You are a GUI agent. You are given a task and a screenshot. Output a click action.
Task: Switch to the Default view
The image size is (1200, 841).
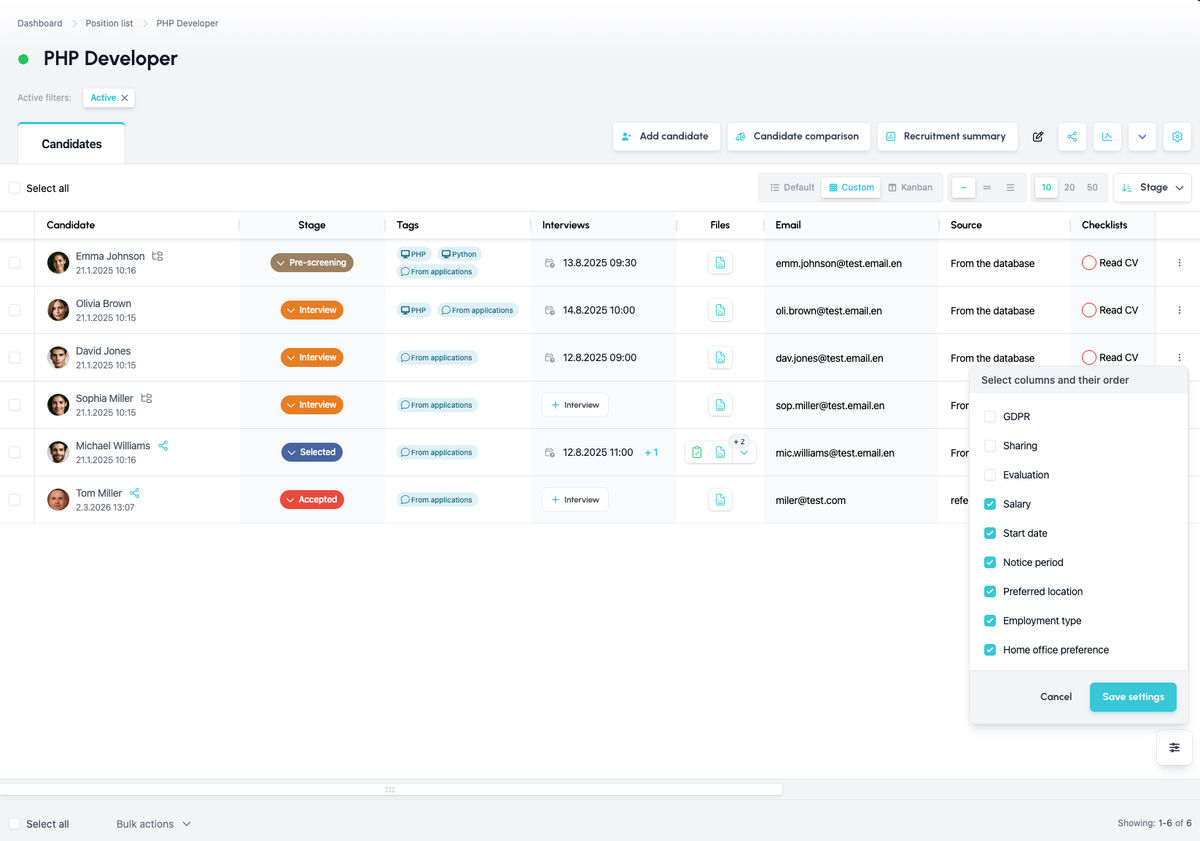(x=792, y=188)
